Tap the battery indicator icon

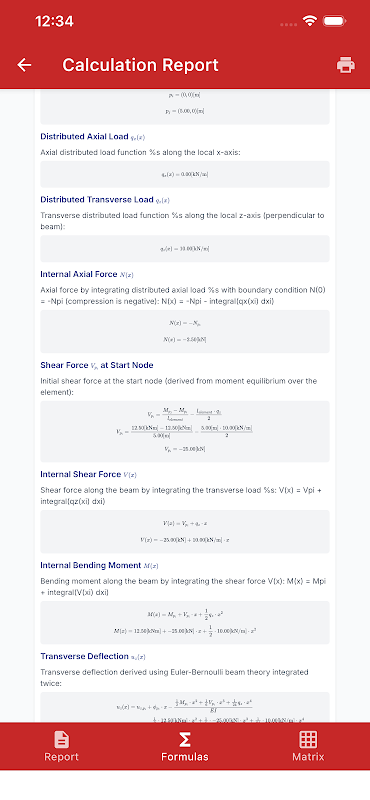tap(335, 21)
